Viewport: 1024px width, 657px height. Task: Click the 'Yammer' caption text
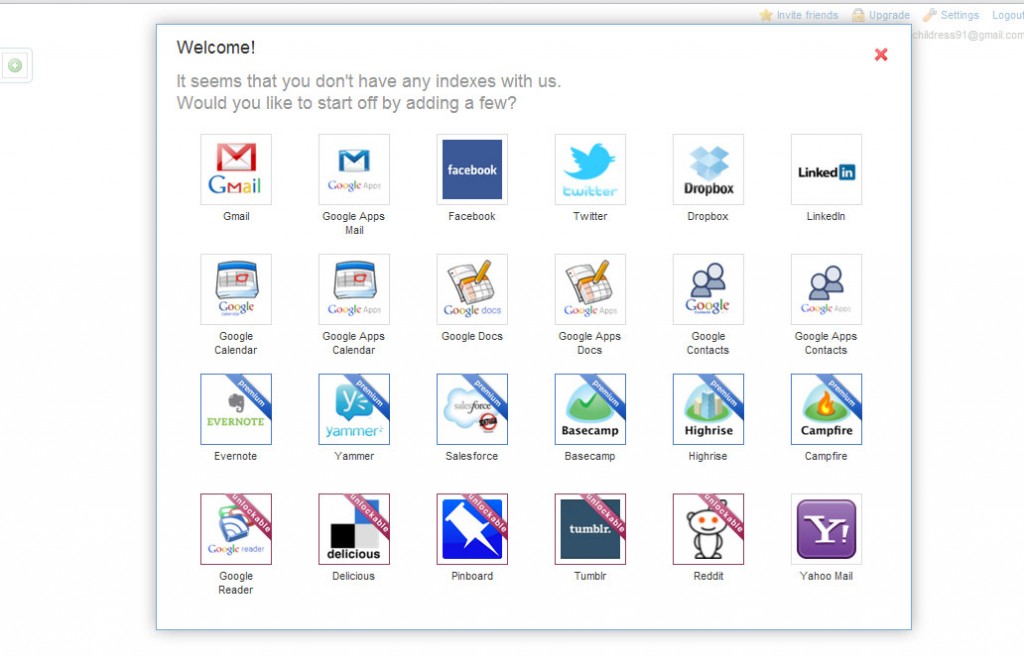coord(354,456)
